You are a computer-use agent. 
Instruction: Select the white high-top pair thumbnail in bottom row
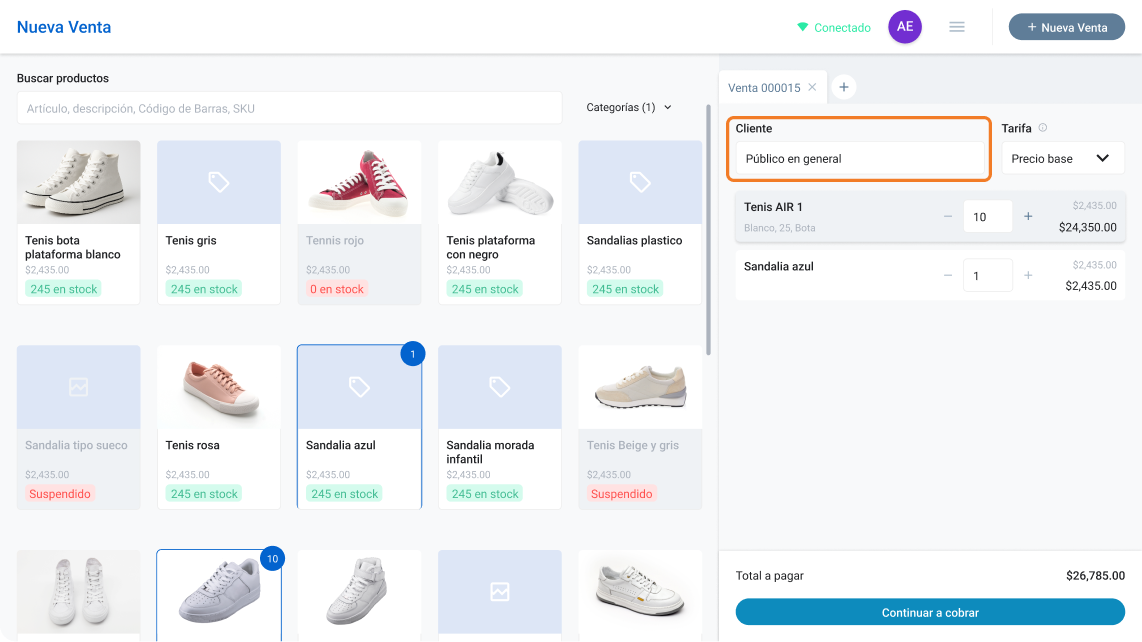click(79, 592)
